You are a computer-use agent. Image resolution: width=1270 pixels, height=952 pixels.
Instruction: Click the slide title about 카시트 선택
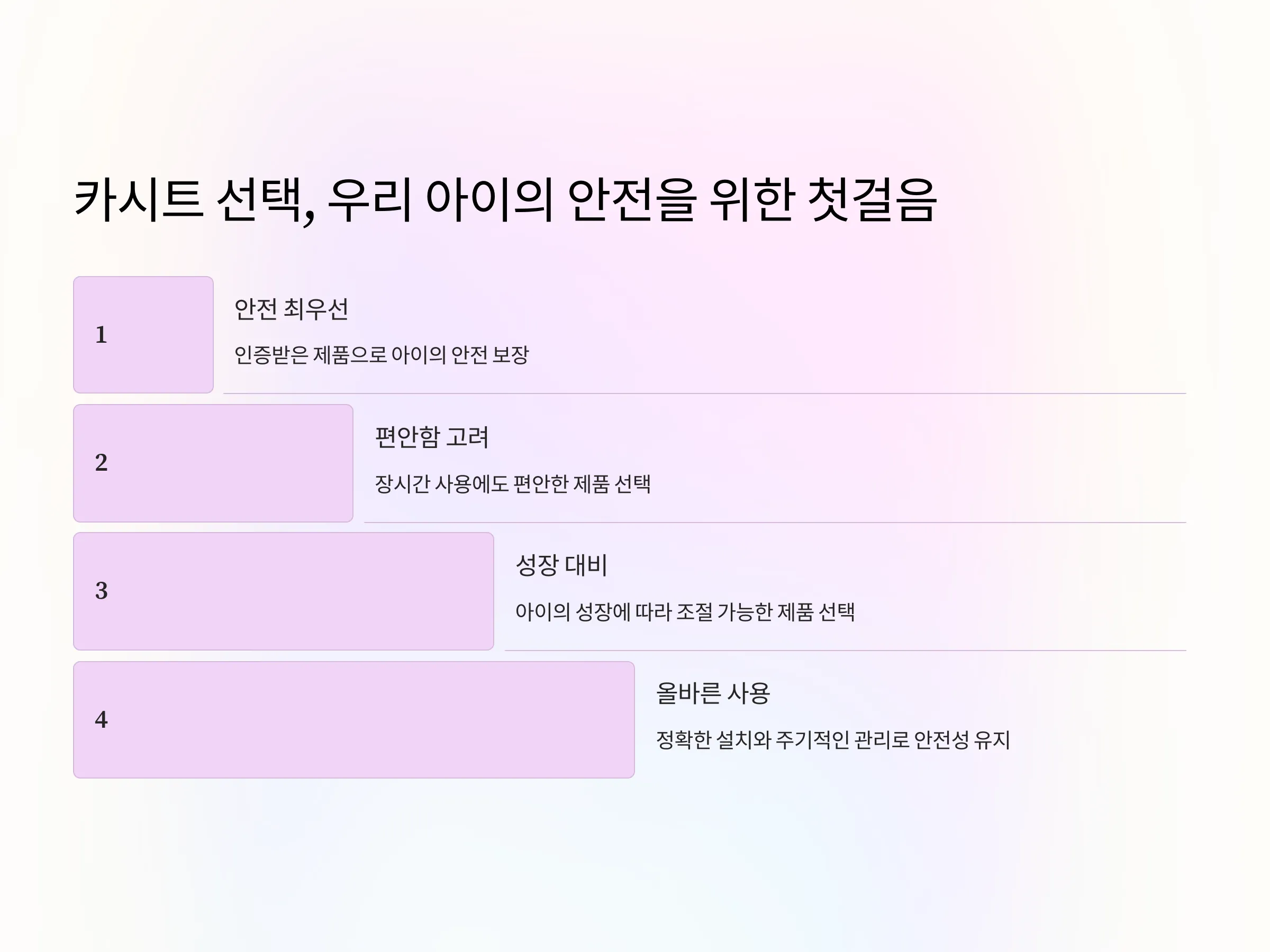pyautogui.click(x=506, y=200)
